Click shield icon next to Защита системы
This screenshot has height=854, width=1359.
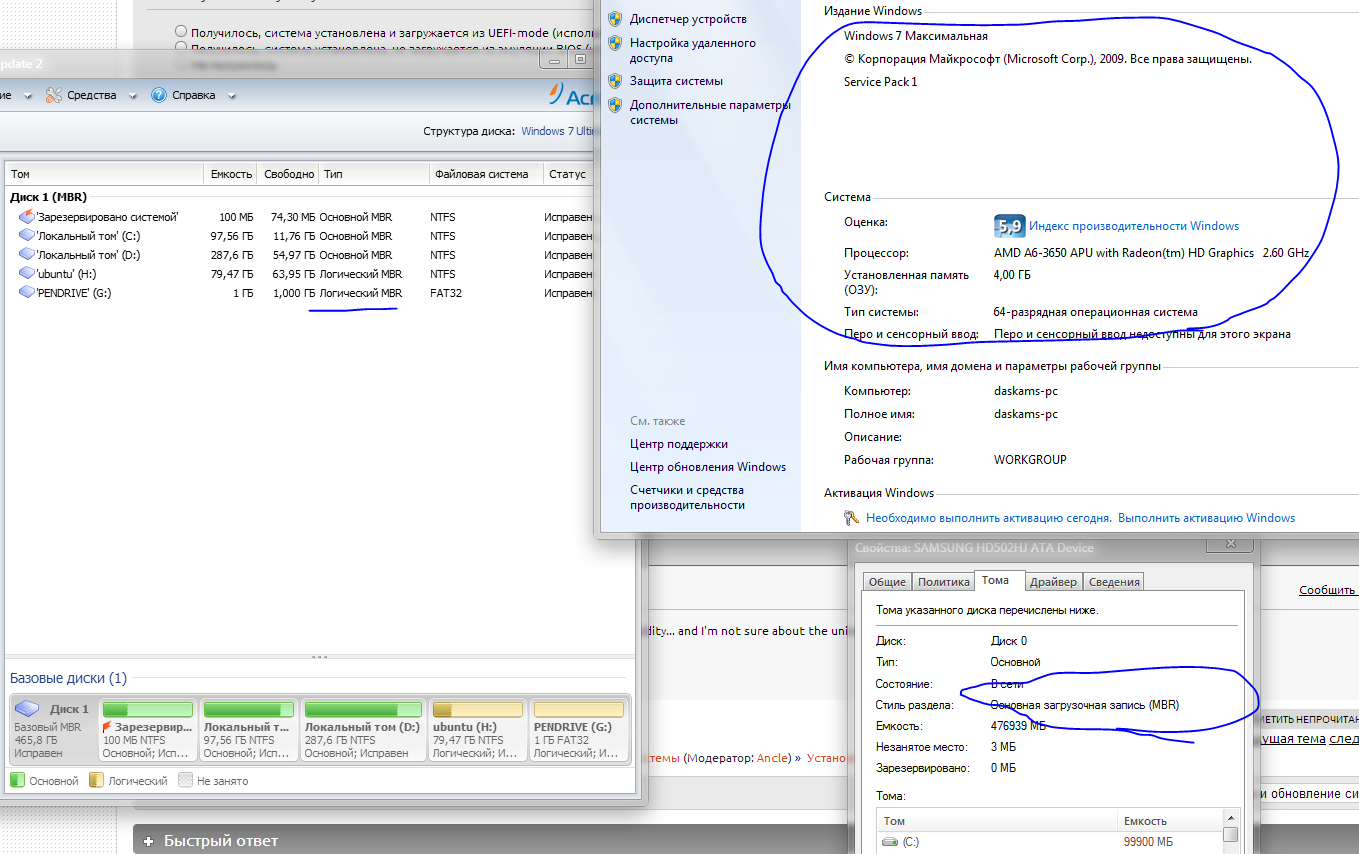tap(615, 81)
